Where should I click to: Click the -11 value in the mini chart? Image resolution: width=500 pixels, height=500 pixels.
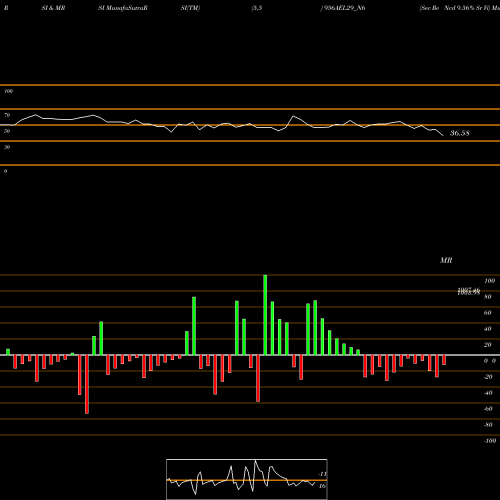pos(322,474)
